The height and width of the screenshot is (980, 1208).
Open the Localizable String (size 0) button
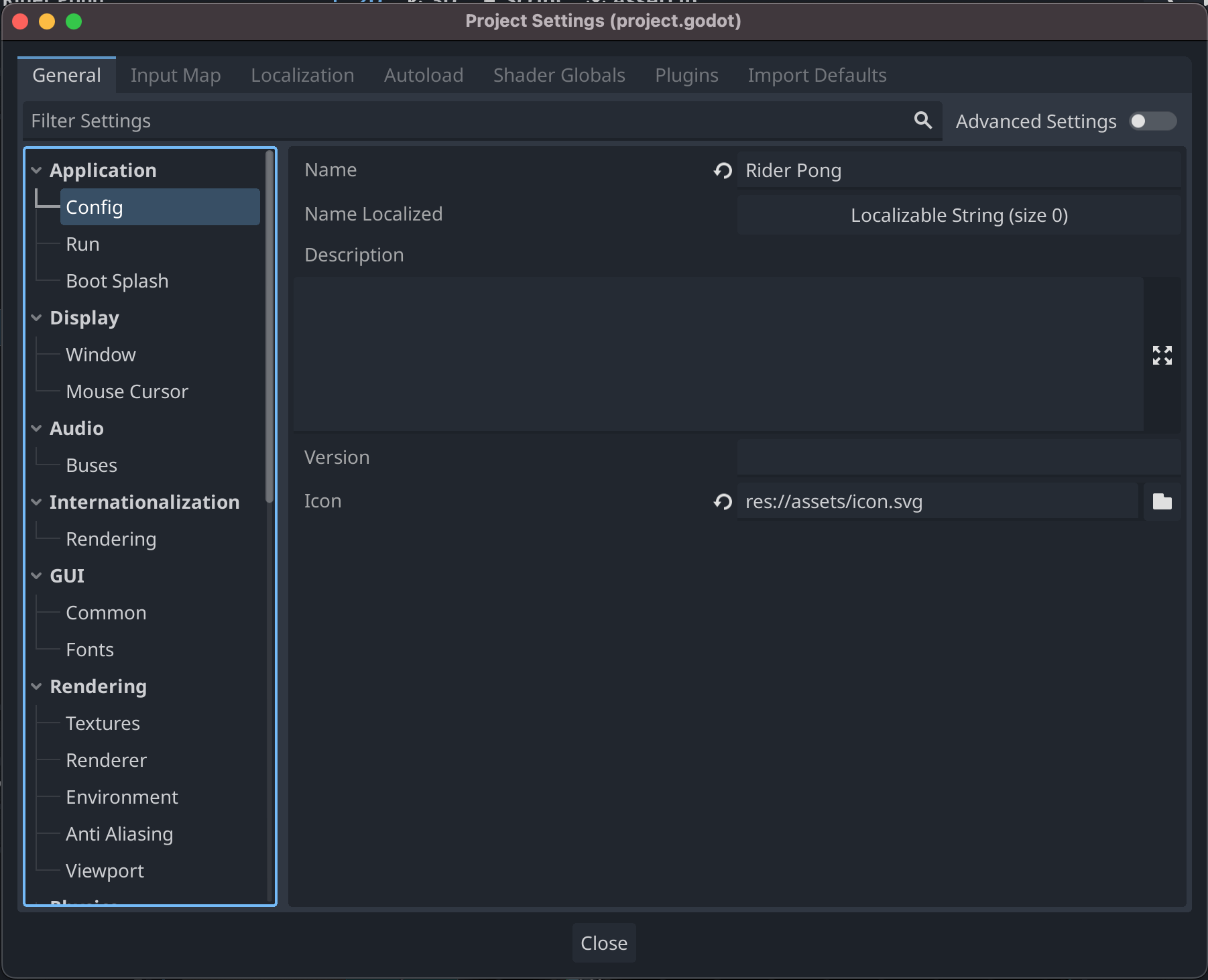point(959,215)
